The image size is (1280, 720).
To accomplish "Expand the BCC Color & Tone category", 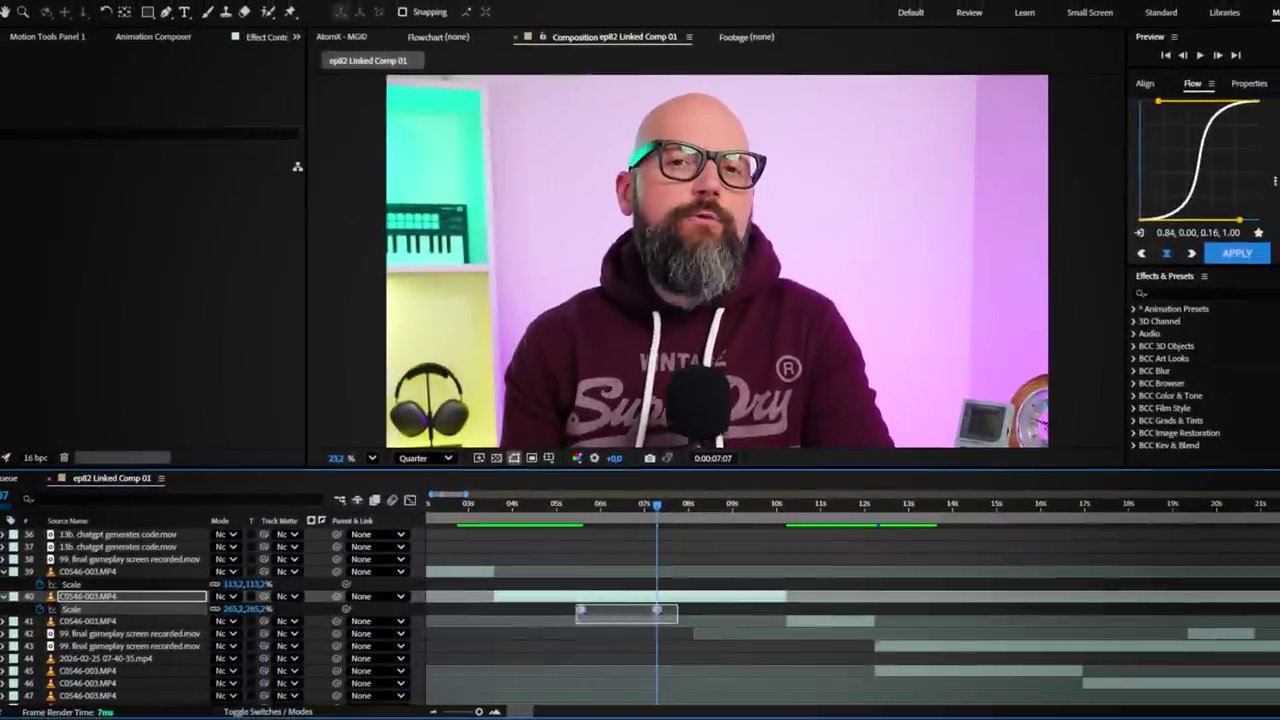I will coord(1170,395).
